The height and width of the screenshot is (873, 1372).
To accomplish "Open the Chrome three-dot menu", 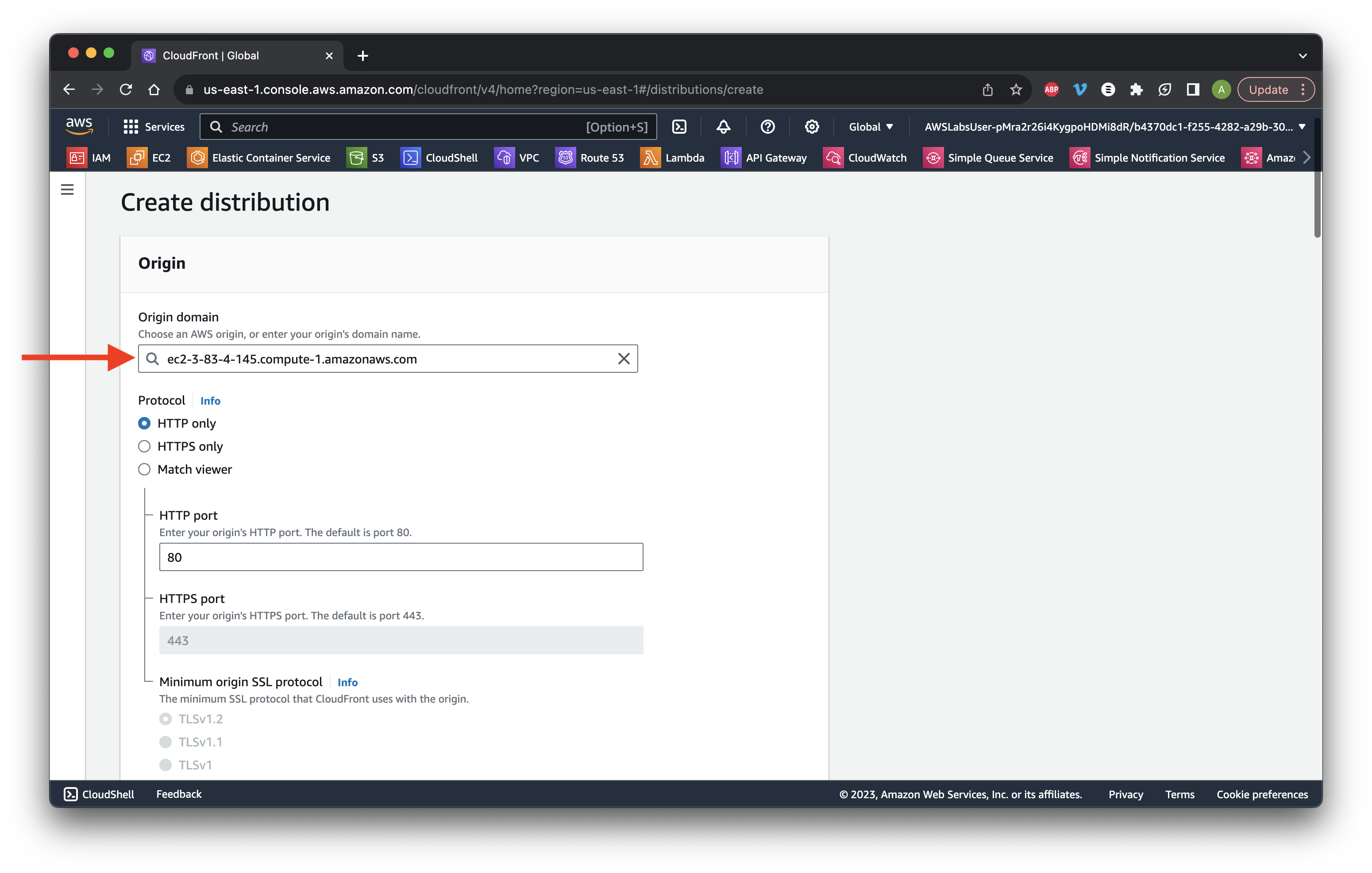I will coord(1303,89).
